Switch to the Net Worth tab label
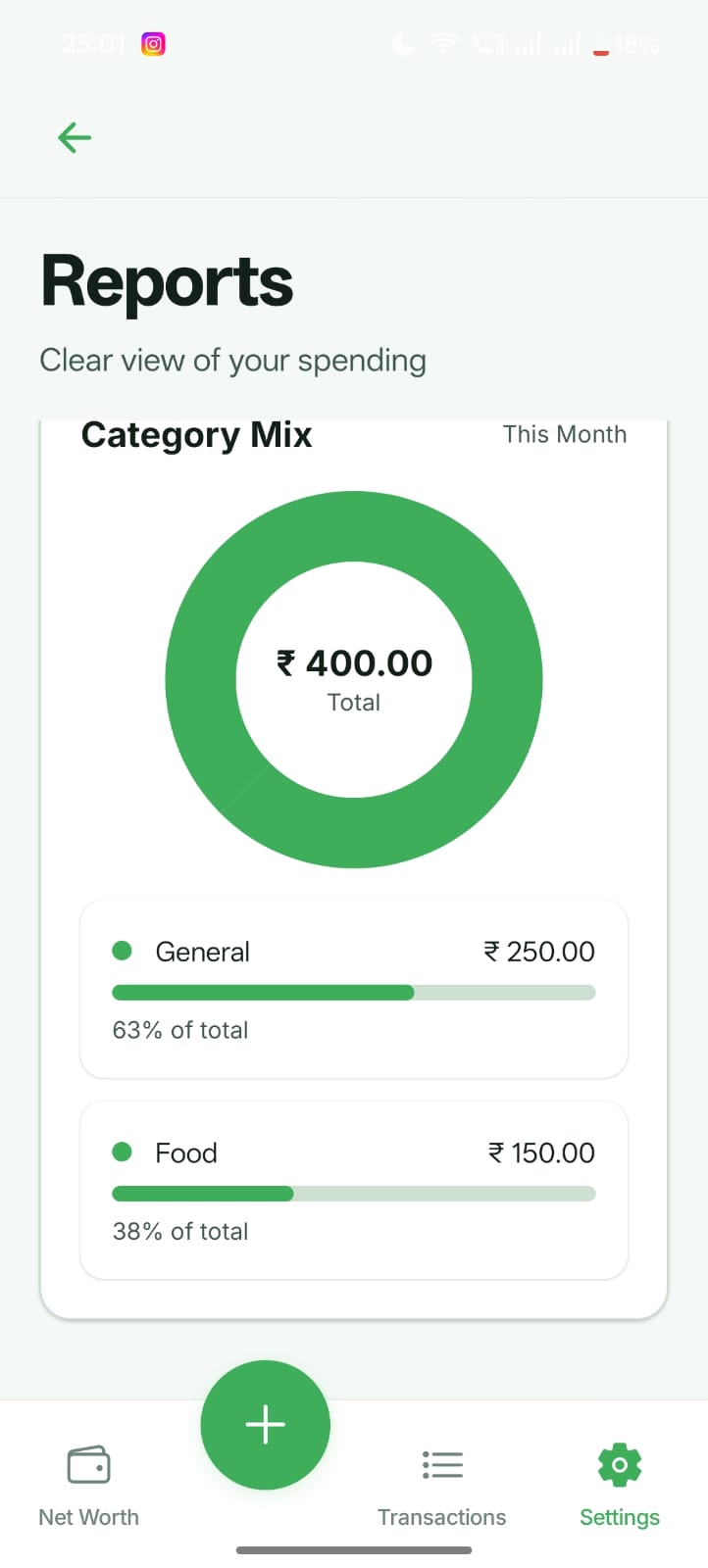The image size is (708, 1568). click(88, 1517)
